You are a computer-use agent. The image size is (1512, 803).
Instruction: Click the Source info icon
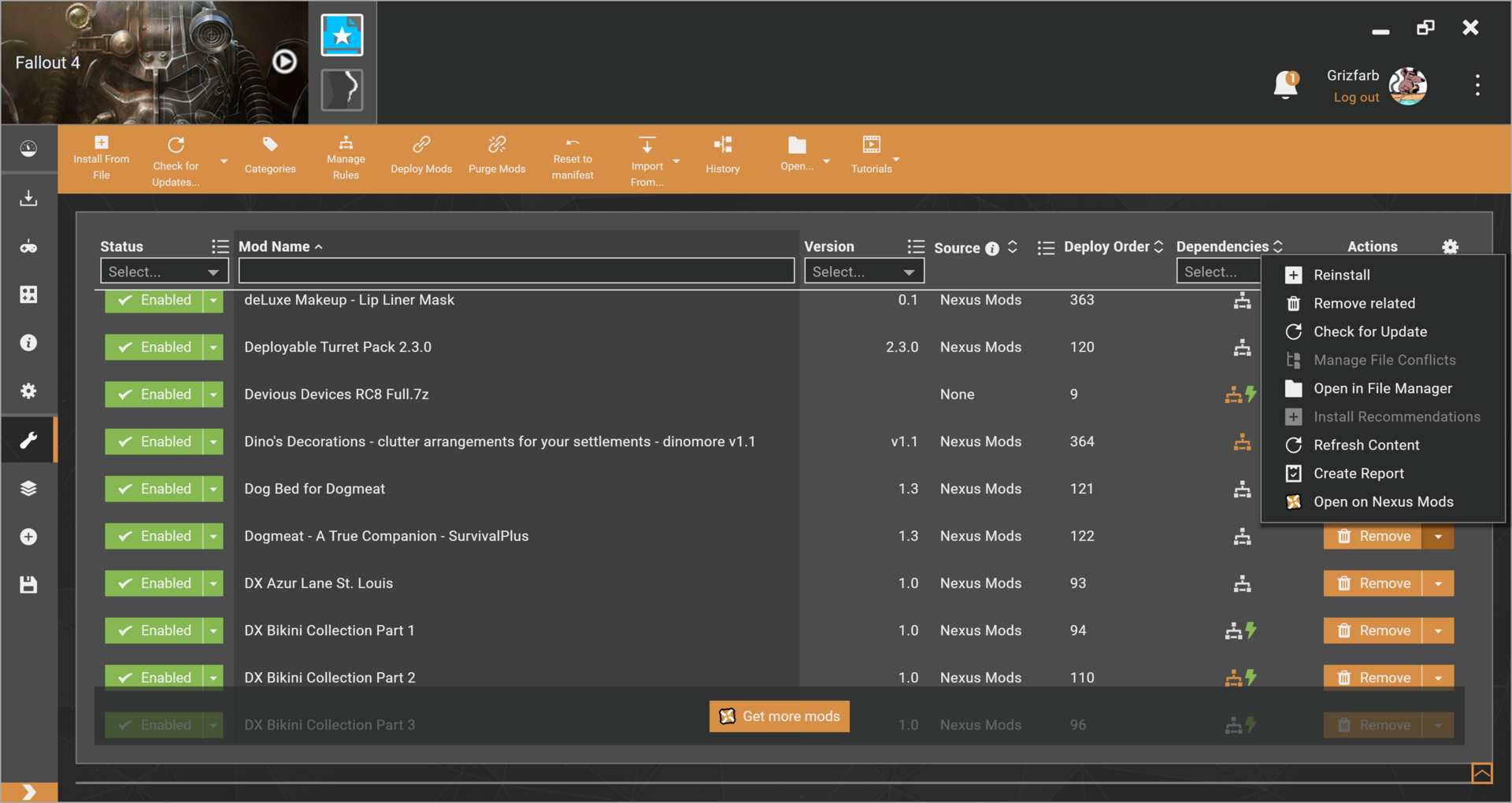[x=992, y=248]
